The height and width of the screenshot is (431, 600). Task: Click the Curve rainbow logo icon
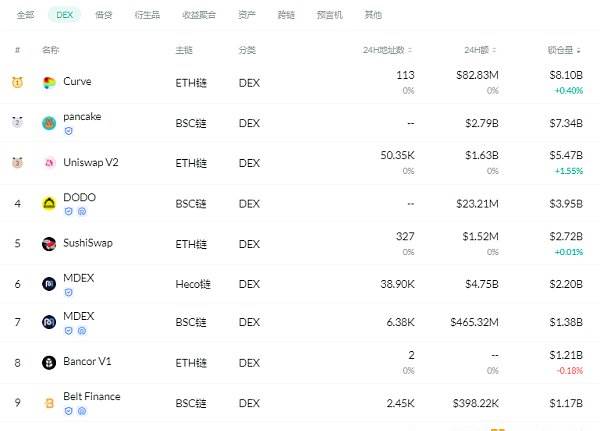point(49,82)
